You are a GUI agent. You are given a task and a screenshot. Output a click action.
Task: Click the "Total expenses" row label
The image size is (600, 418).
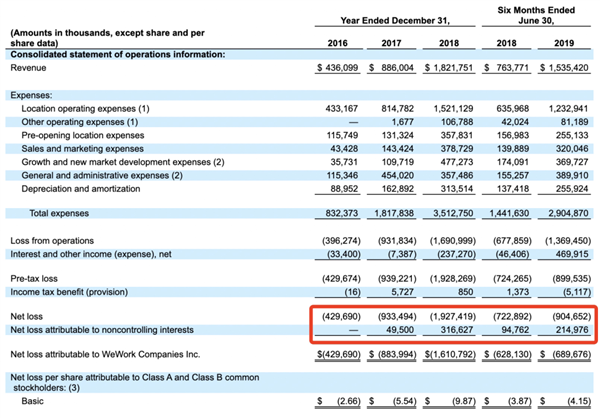[56, 214]
